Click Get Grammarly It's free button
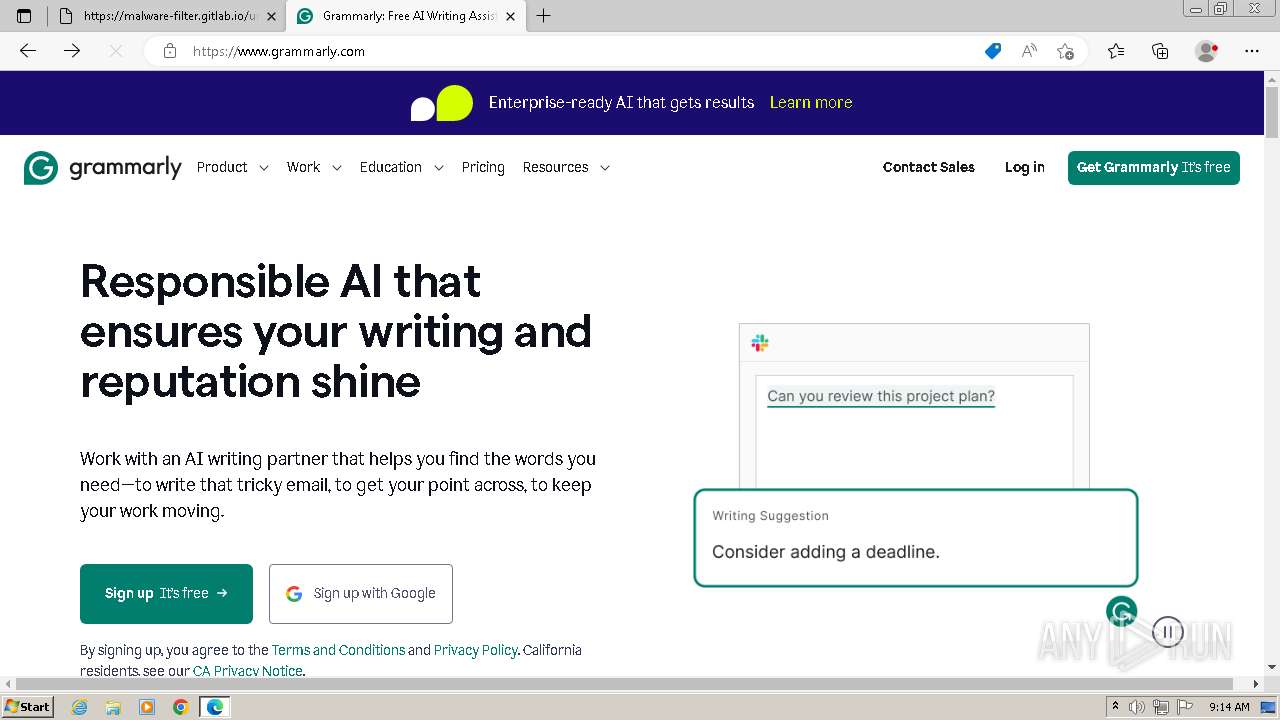The height and width of the screenshot is (720, 1280). pos(1154,168)
